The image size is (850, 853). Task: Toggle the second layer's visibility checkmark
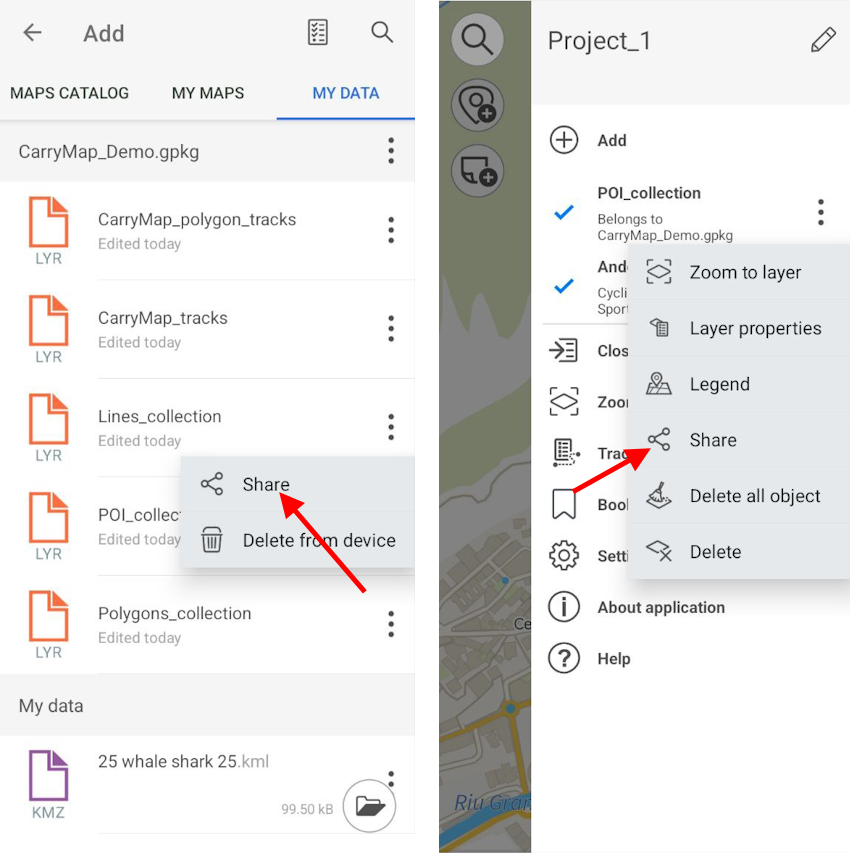point(564,286)
